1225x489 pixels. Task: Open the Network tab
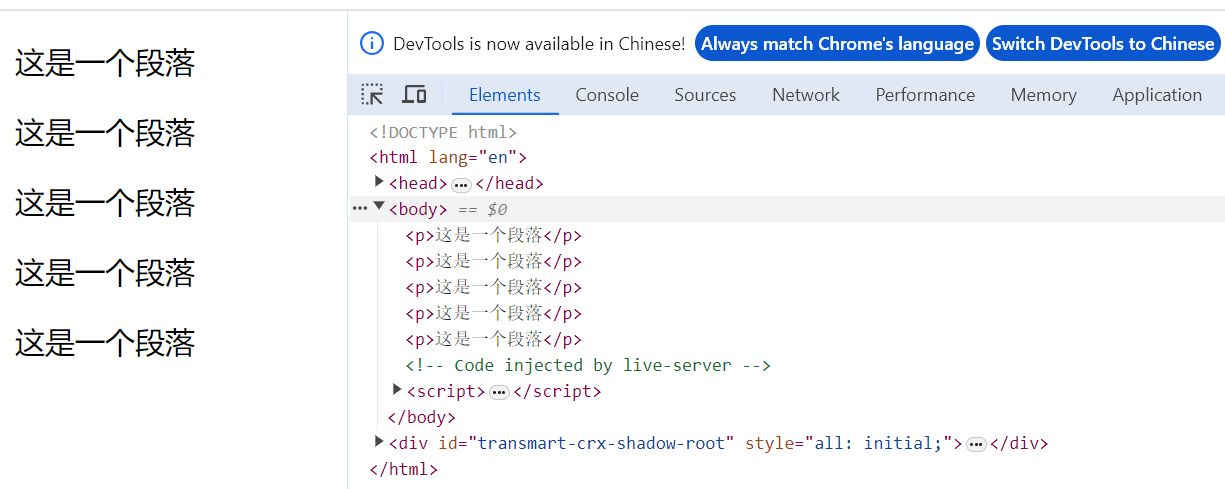tap(805, 95)
